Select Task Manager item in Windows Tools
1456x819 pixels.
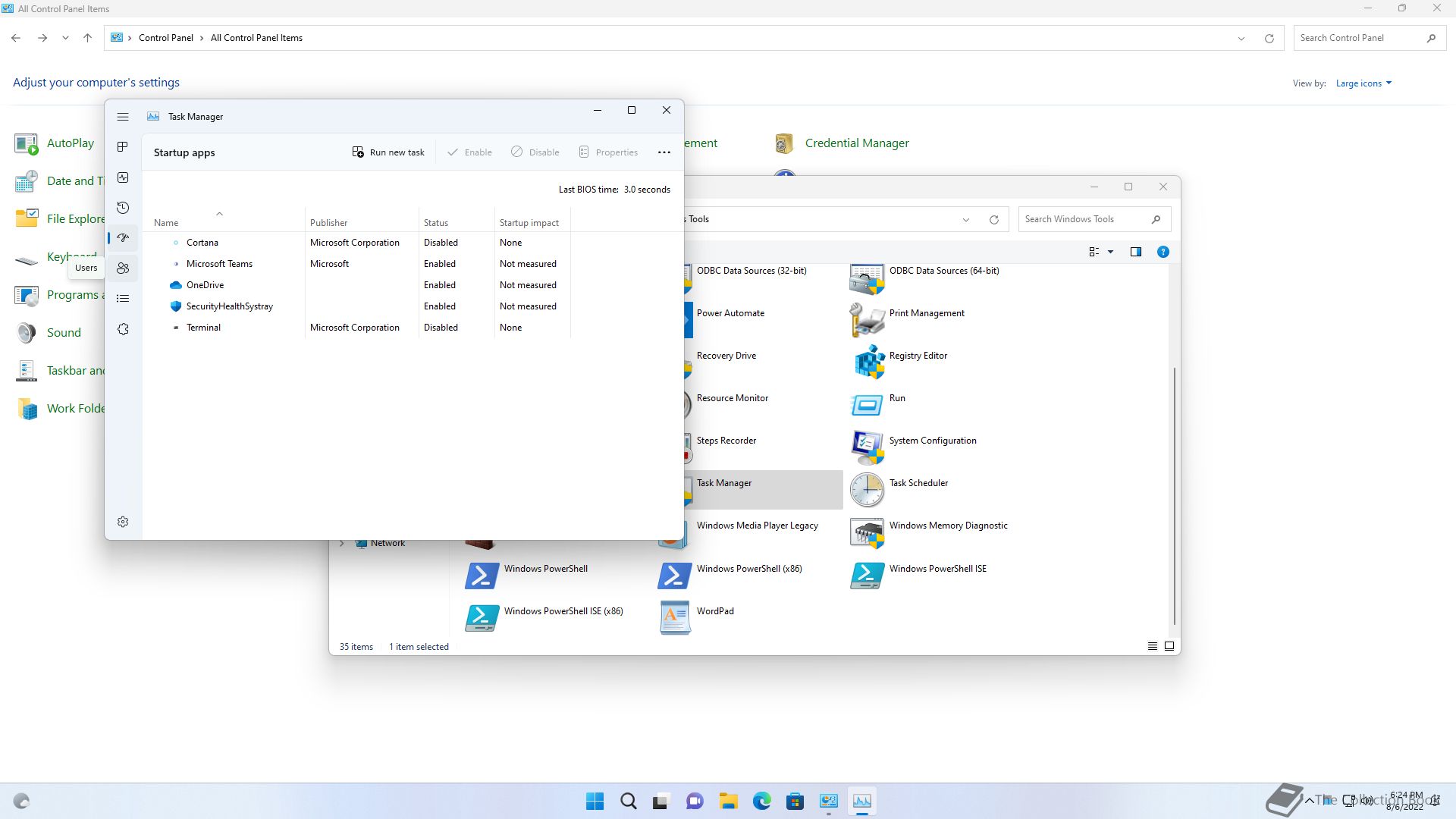tap(764, 489)
